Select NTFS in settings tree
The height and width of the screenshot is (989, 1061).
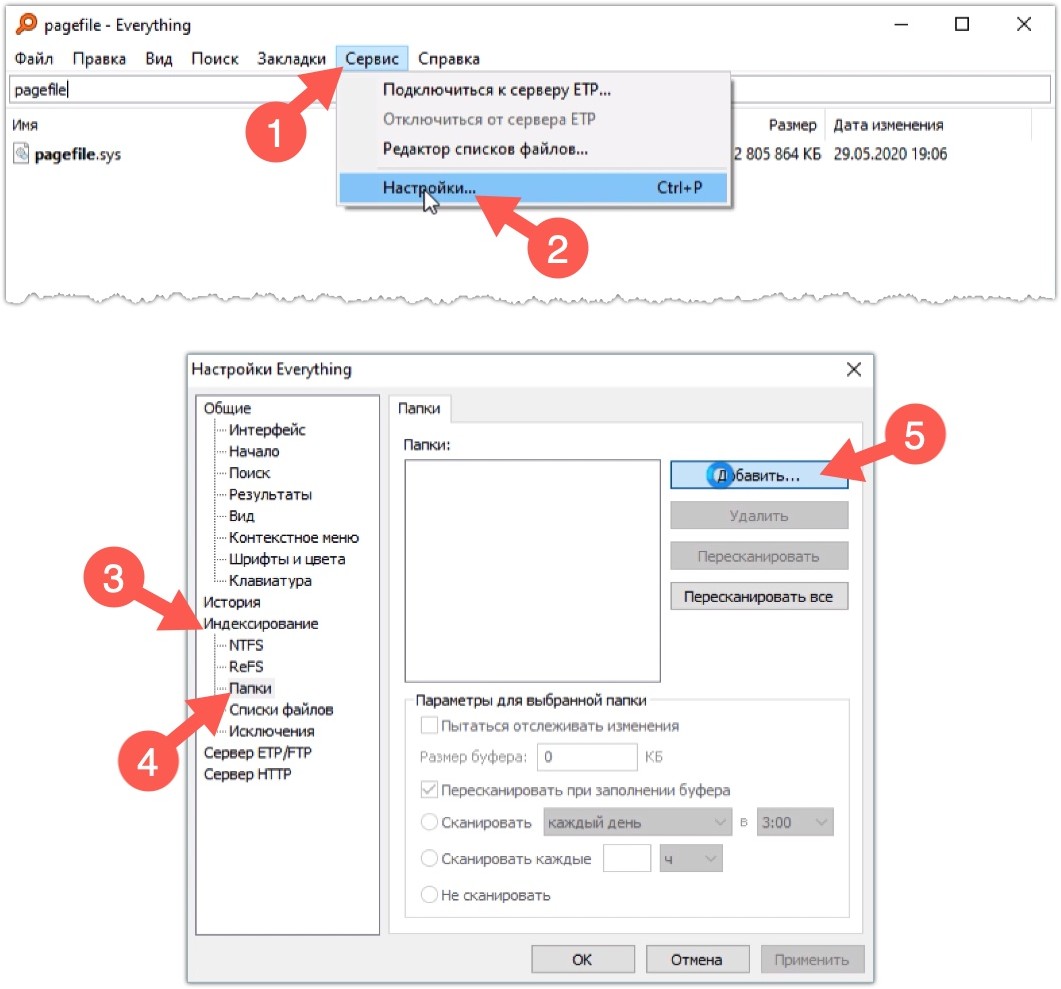coord(246,645)
